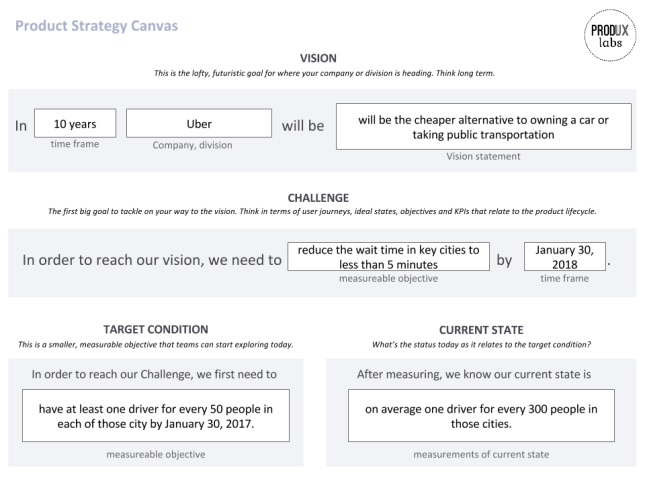The width and height of the screenshot is (645, 483).
Task: Click the "Vision statement" caption
Action: click(x=483, y=158)
